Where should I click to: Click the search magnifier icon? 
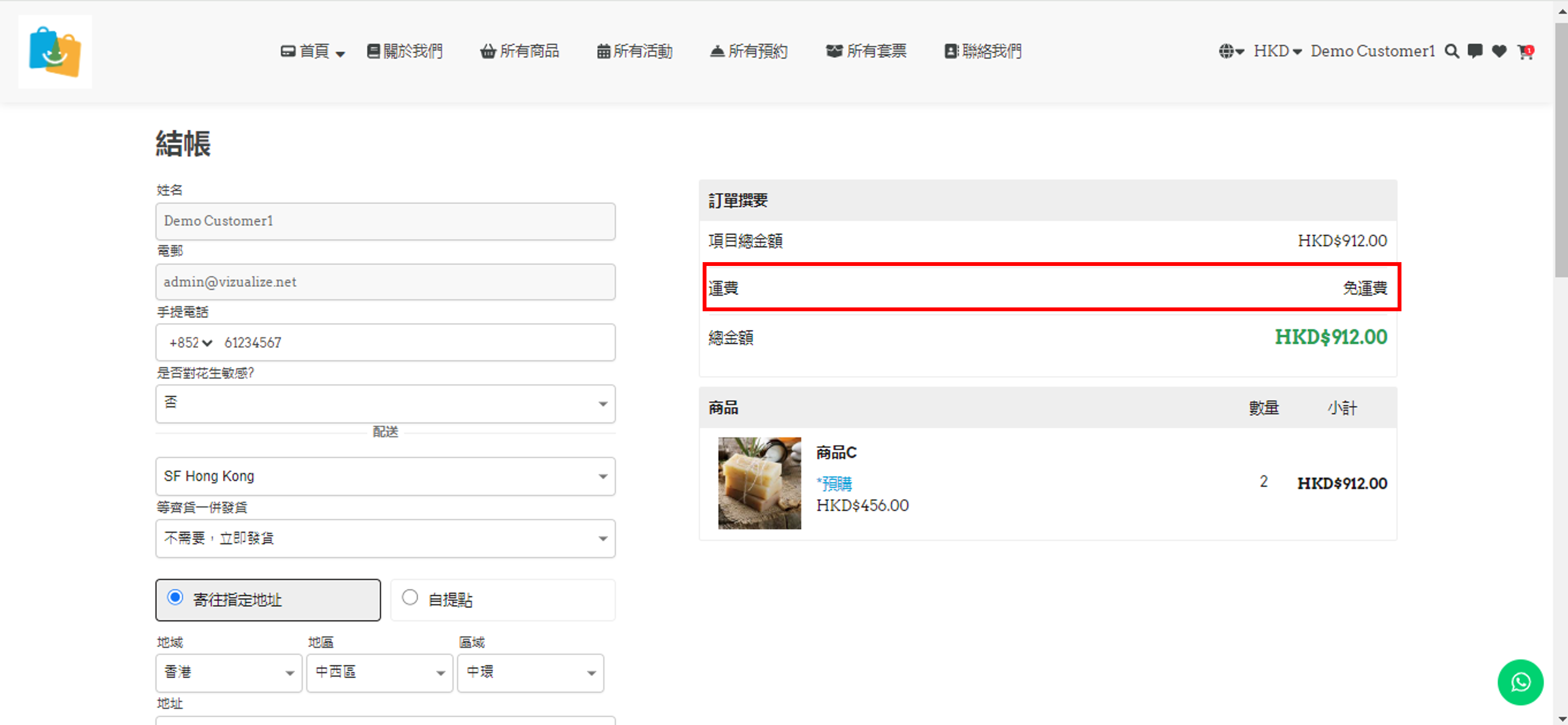pos(1452,52)
